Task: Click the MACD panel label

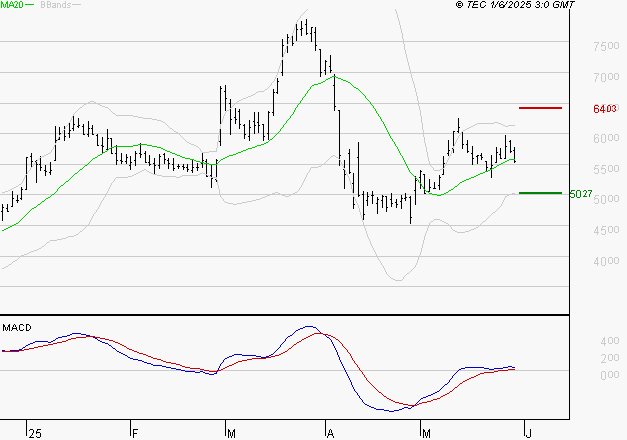Action: click(16, 327)
